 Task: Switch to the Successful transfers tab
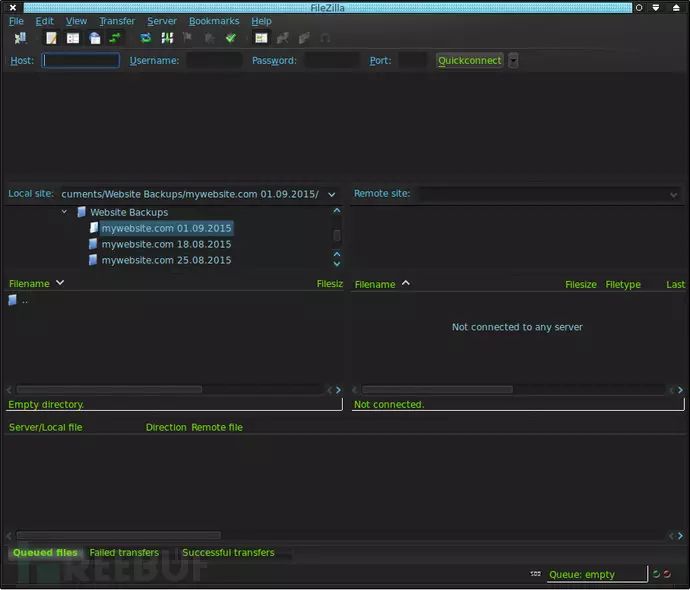pos(228,553)
